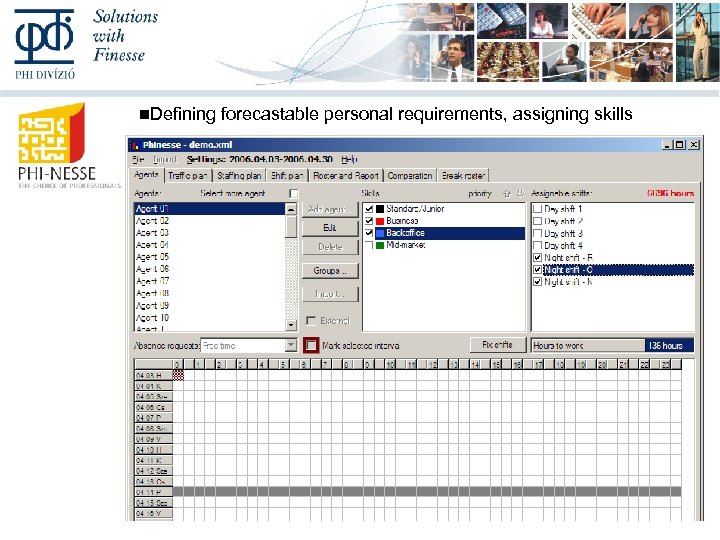Uncheck the Standard/Junior skill checkbox
Viewport: 720px width, 540px height.
369,209
